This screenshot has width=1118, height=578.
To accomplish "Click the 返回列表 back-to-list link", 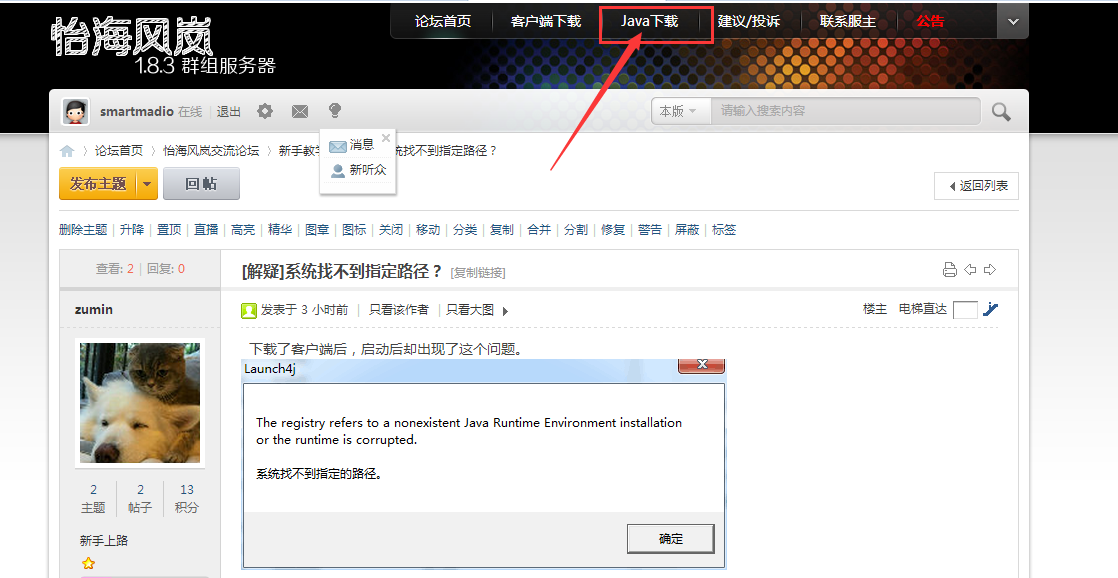I will [x=977, y=185].
